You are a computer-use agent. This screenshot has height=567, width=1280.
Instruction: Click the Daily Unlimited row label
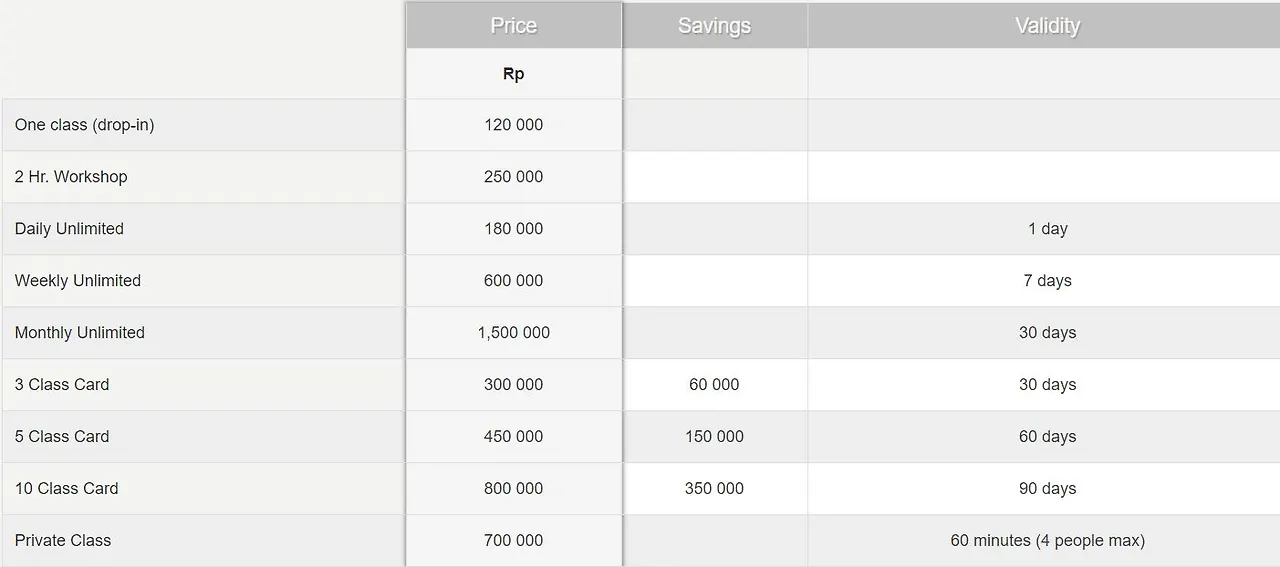tap(69, 229)
